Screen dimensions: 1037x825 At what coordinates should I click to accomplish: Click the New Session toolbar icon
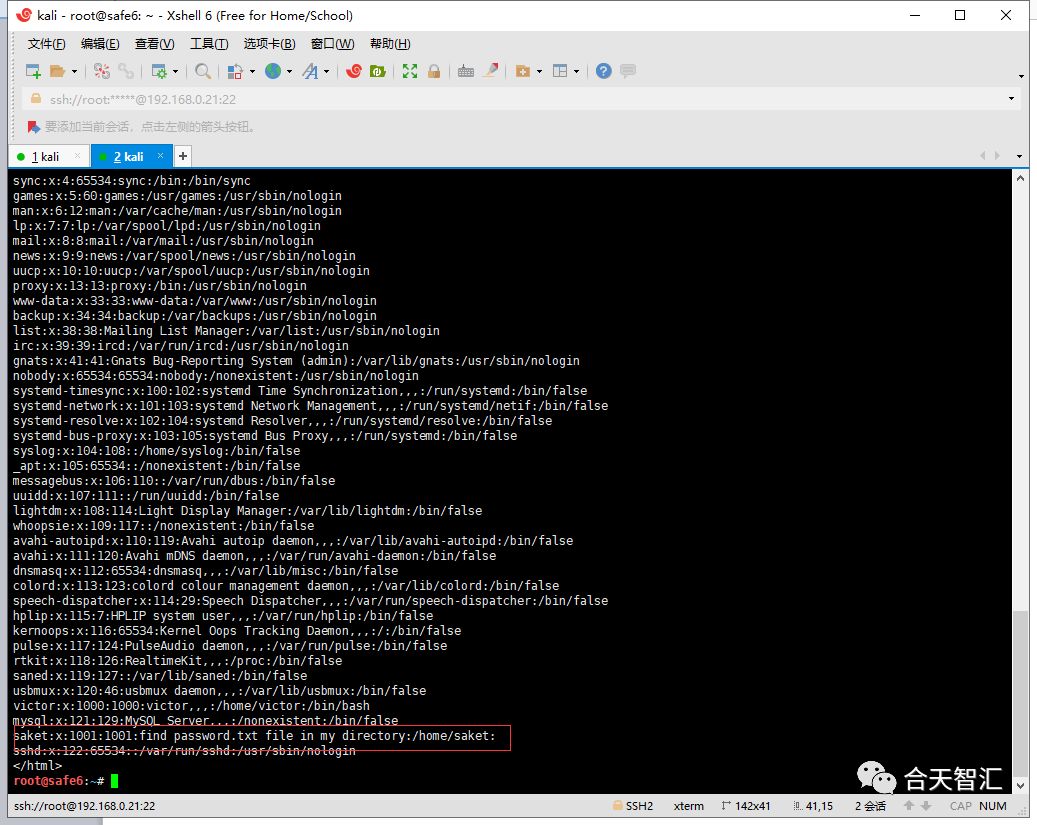coord(32,71)
